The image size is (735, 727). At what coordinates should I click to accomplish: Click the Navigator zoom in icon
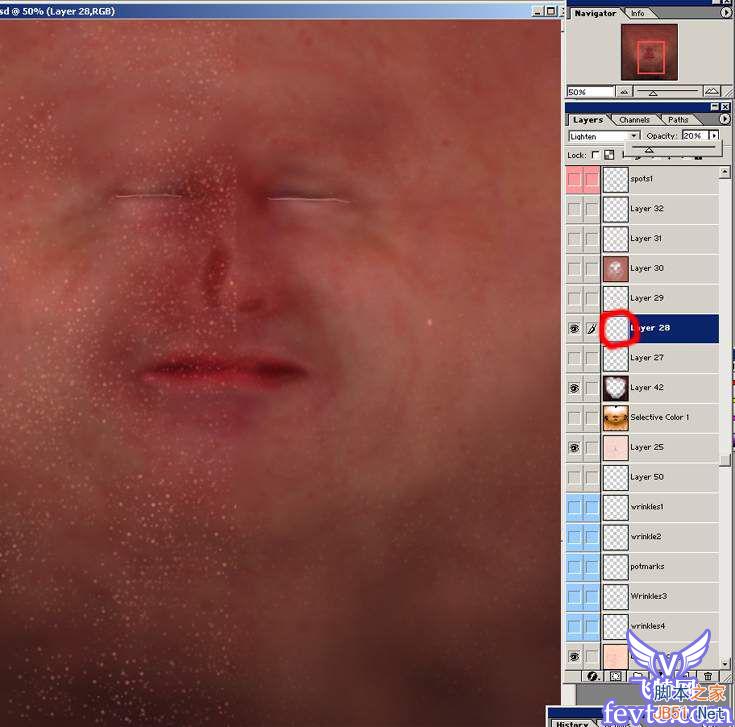pos(712,91)
